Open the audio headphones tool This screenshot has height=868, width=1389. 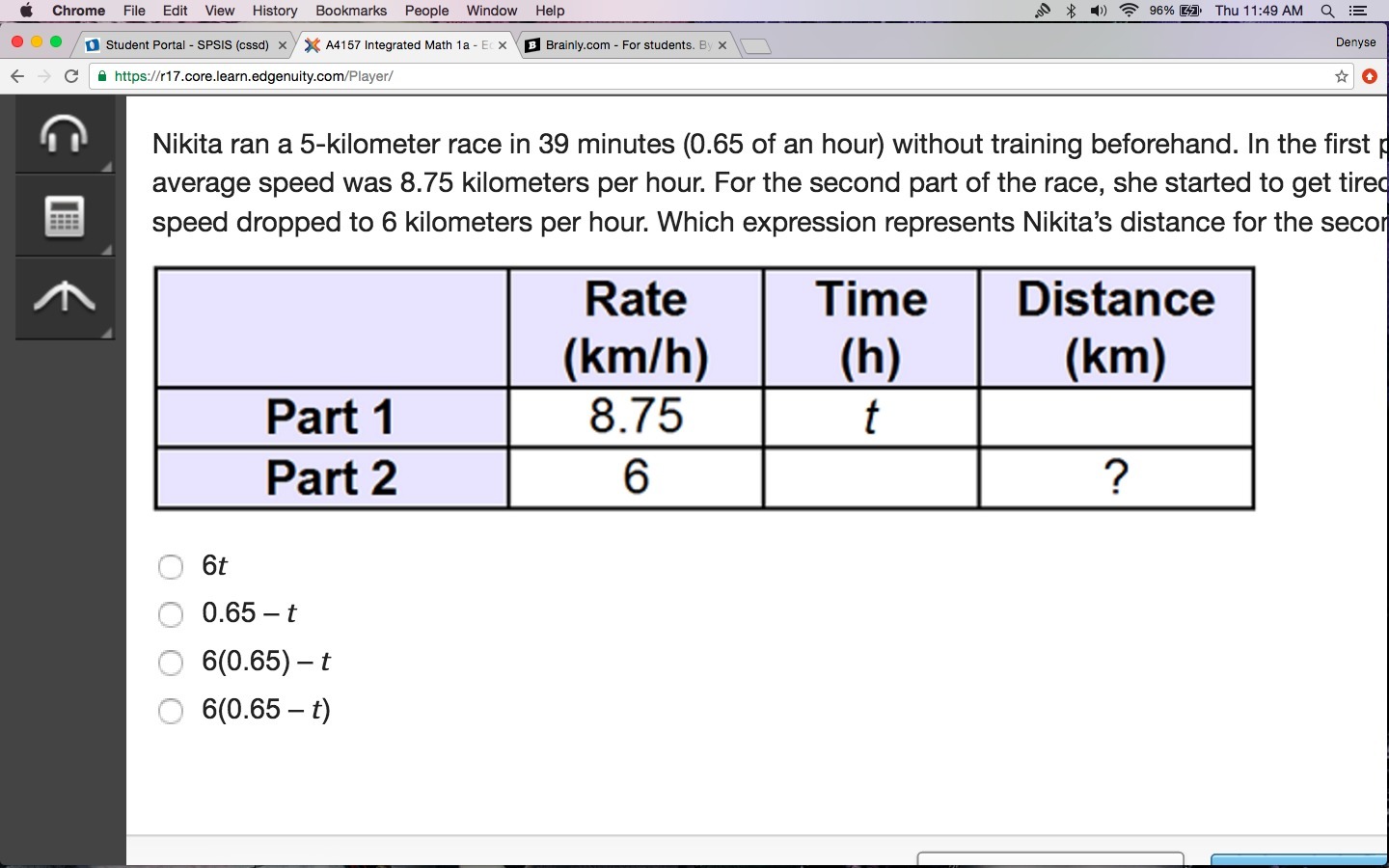(x=65, y=135)
